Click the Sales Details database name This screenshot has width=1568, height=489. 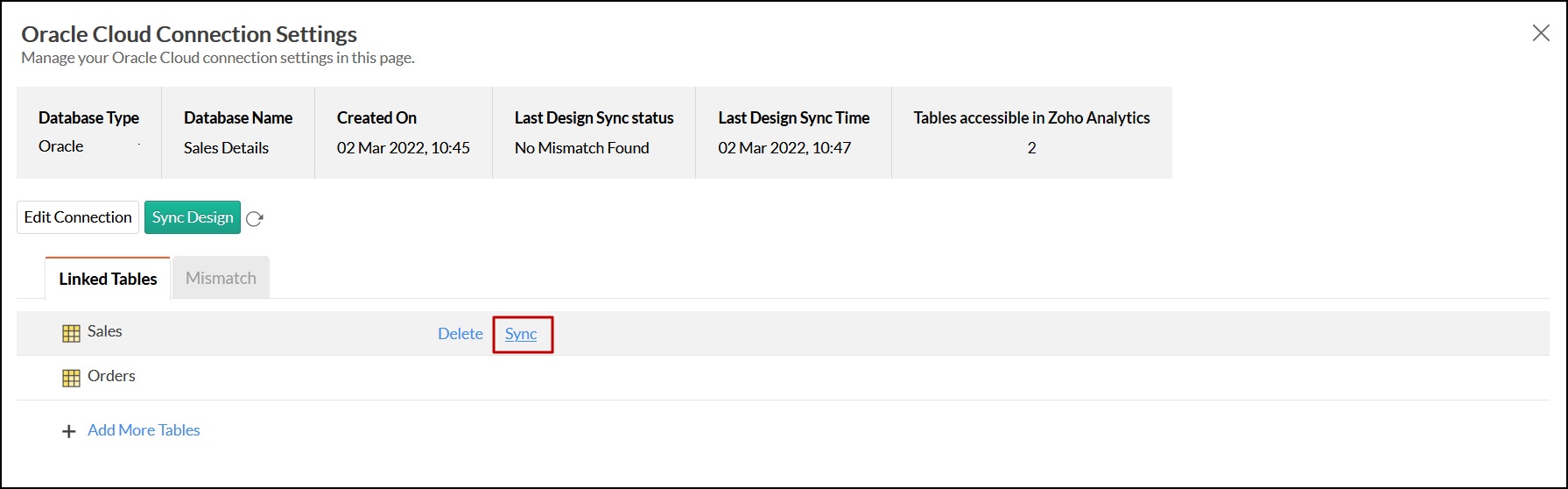(226, 148)
